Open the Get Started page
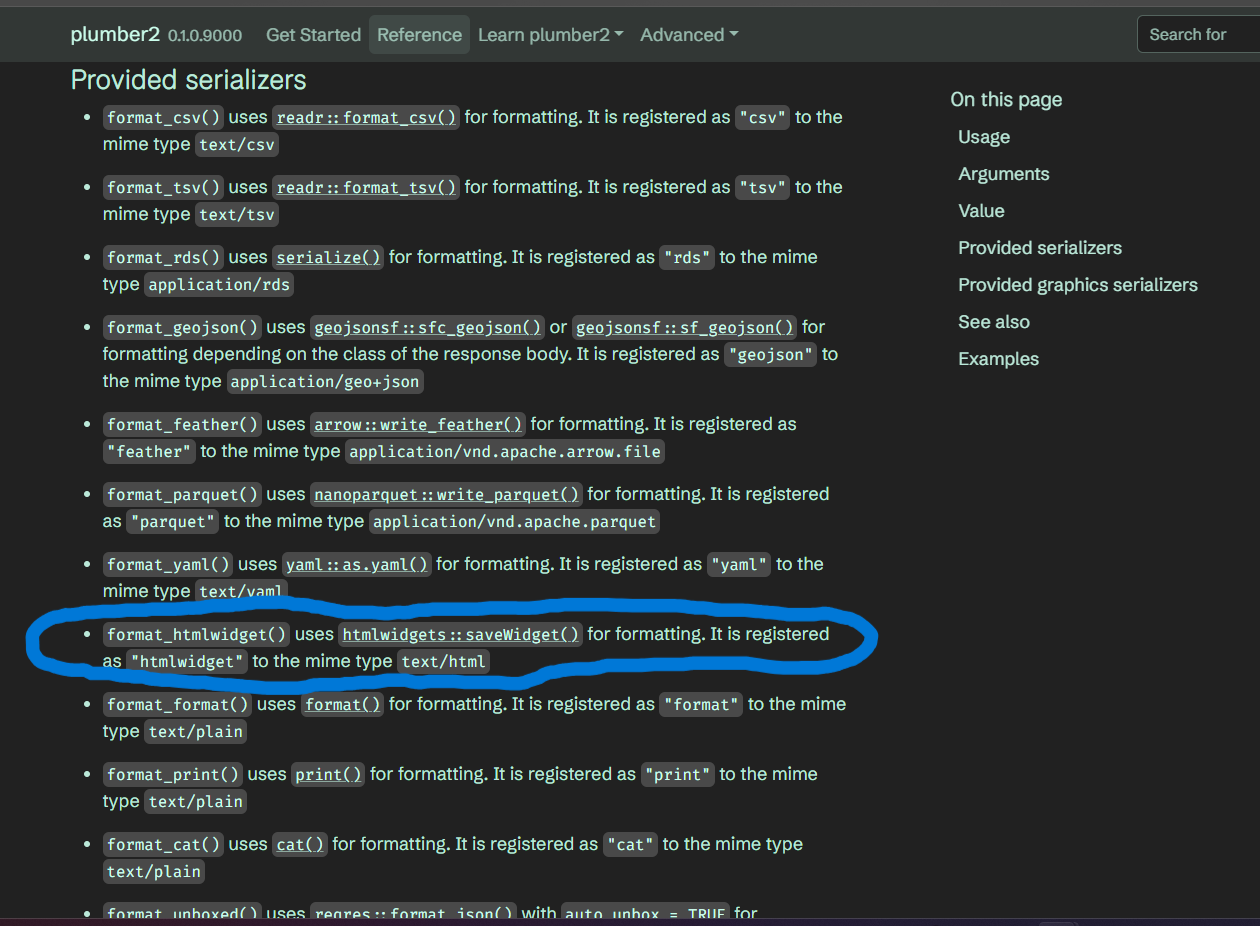1260x926 pixels. (x=313, y=34)
